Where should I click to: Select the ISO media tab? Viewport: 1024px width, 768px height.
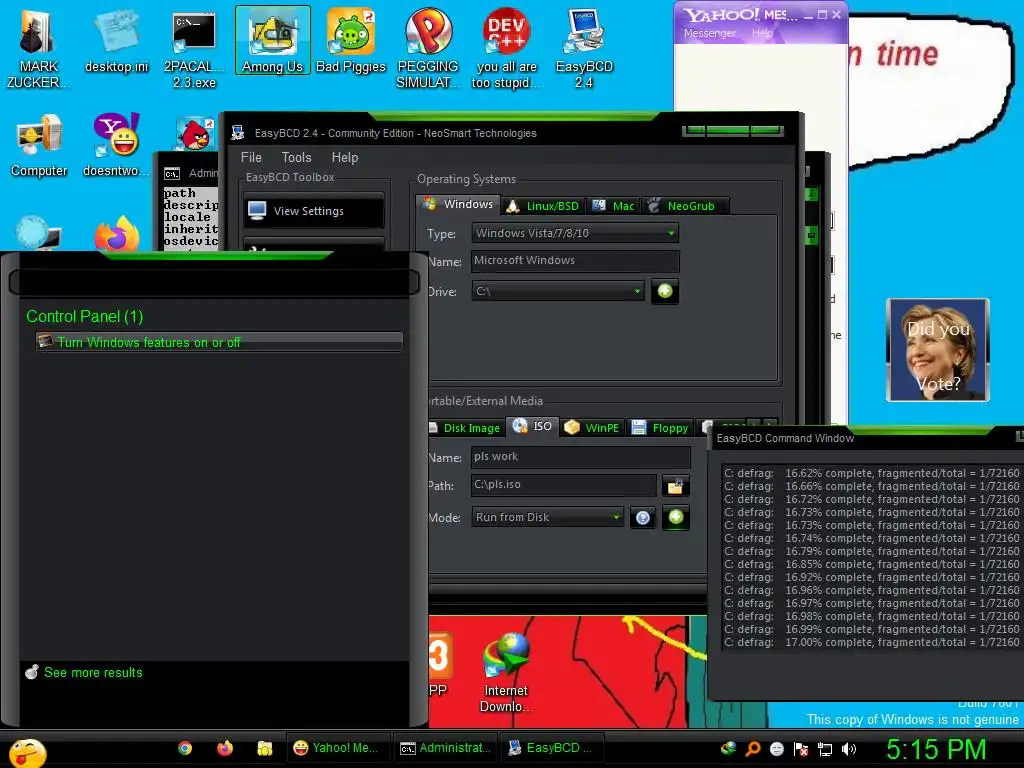pyautogui.click(x=533, y=426)
